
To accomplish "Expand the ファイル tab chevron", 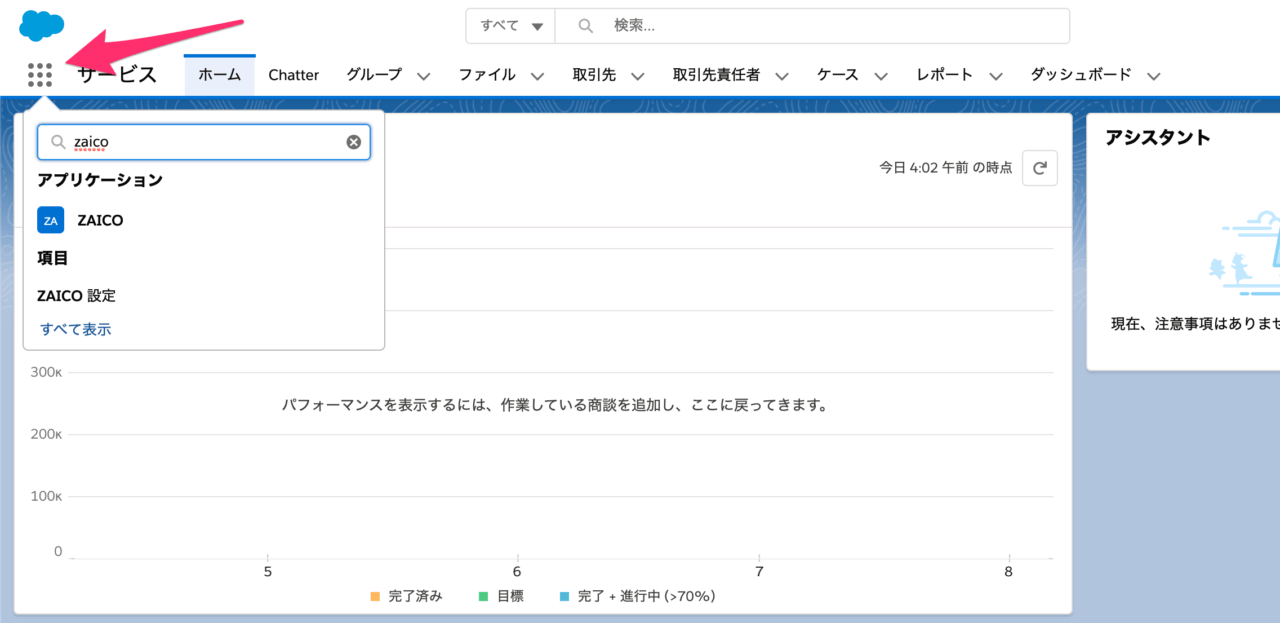I will 538,76.
